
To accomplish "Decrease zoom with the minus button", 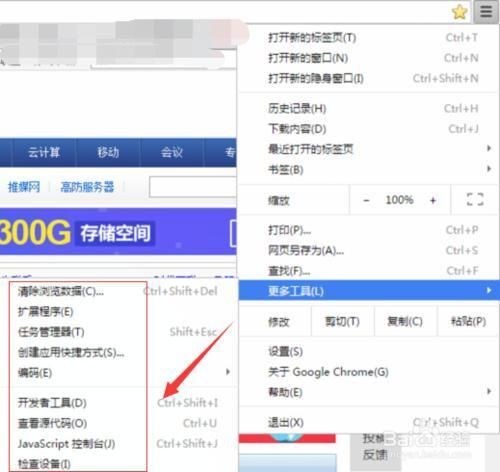I will pos(366,200).
